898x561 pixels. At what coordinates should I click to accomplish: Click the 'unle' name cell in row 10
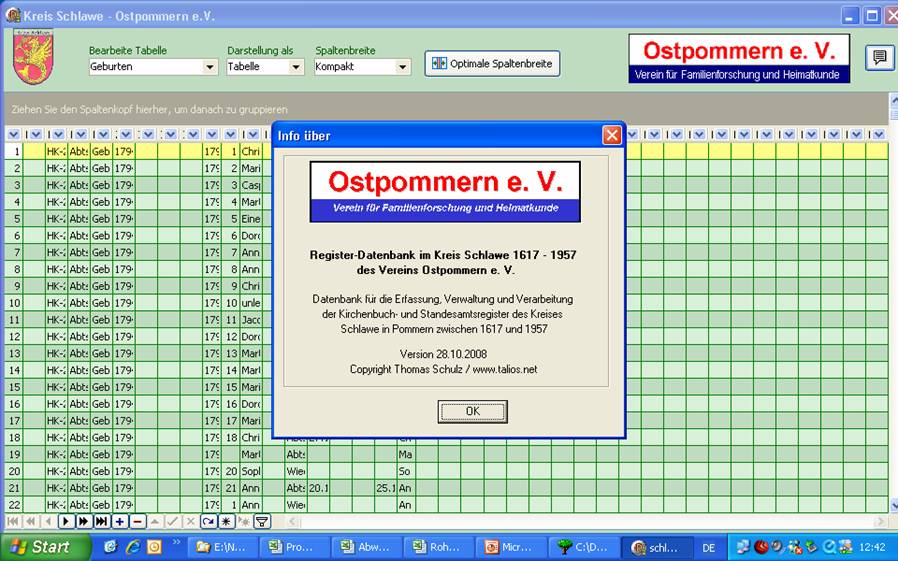[251, 303]
